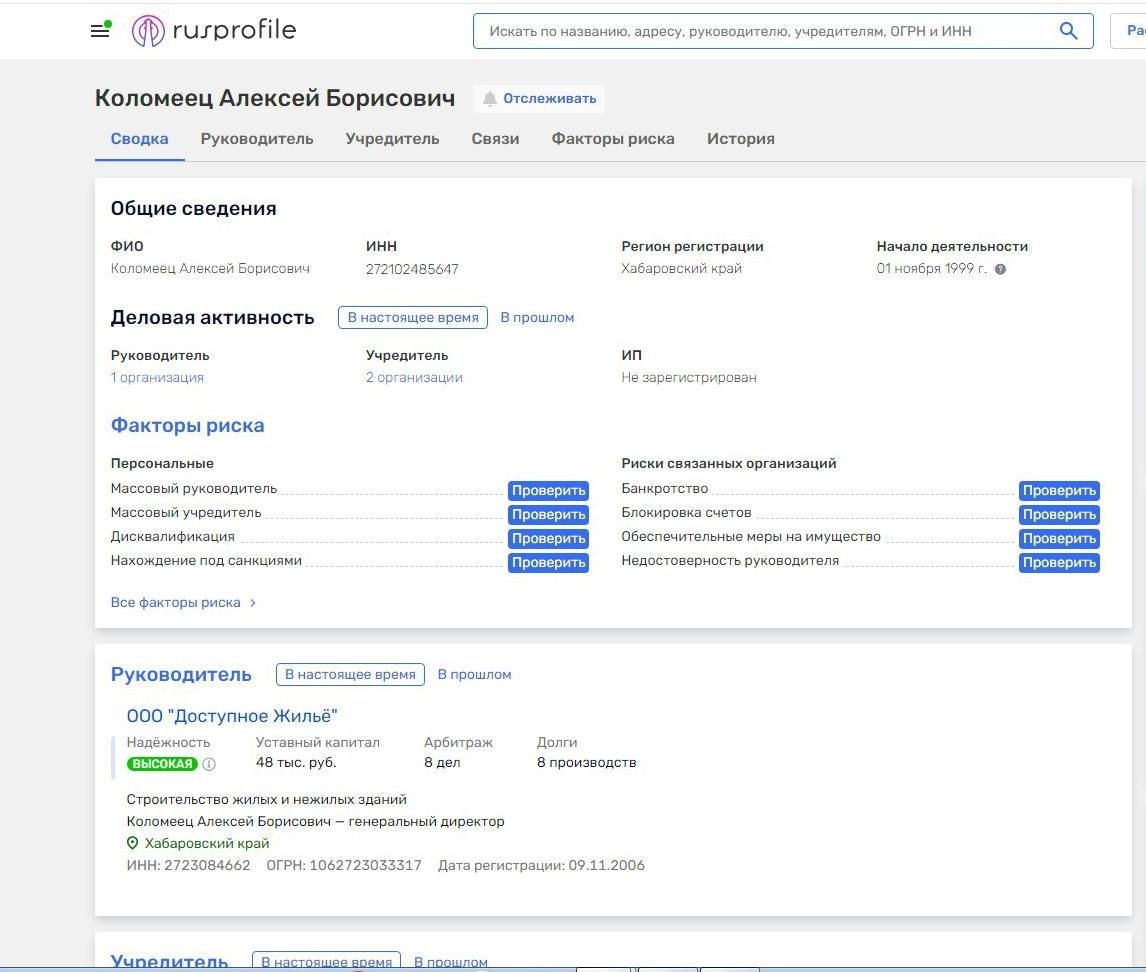
Task: Open ООО "Доступное Жильё" company link
Action: (x=232, y=716)
